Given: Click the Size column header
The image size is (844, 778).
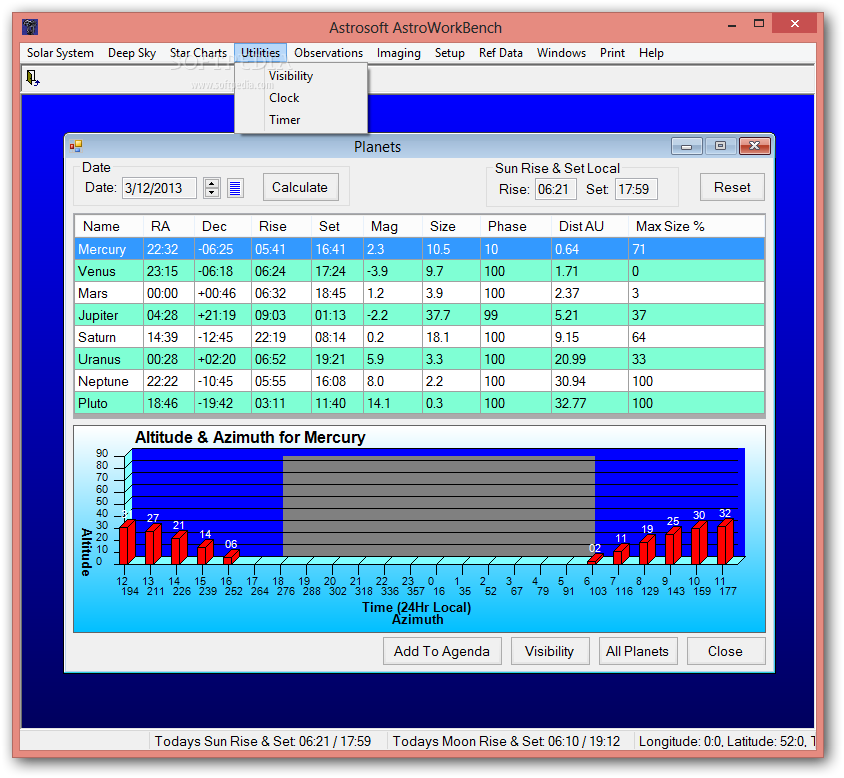Looking at the screenshot, I should (x=452, y=227).
